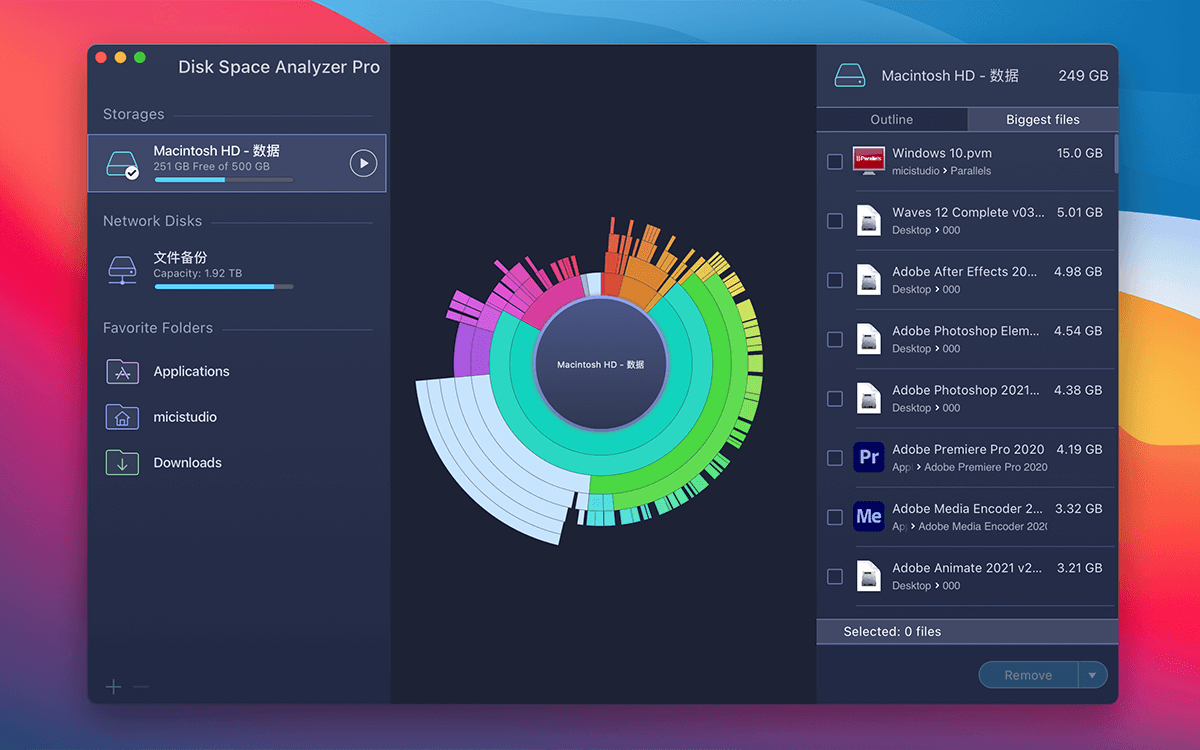Tick the Adobe Premiere Pro 2020 checkbox

coord(835,458)
